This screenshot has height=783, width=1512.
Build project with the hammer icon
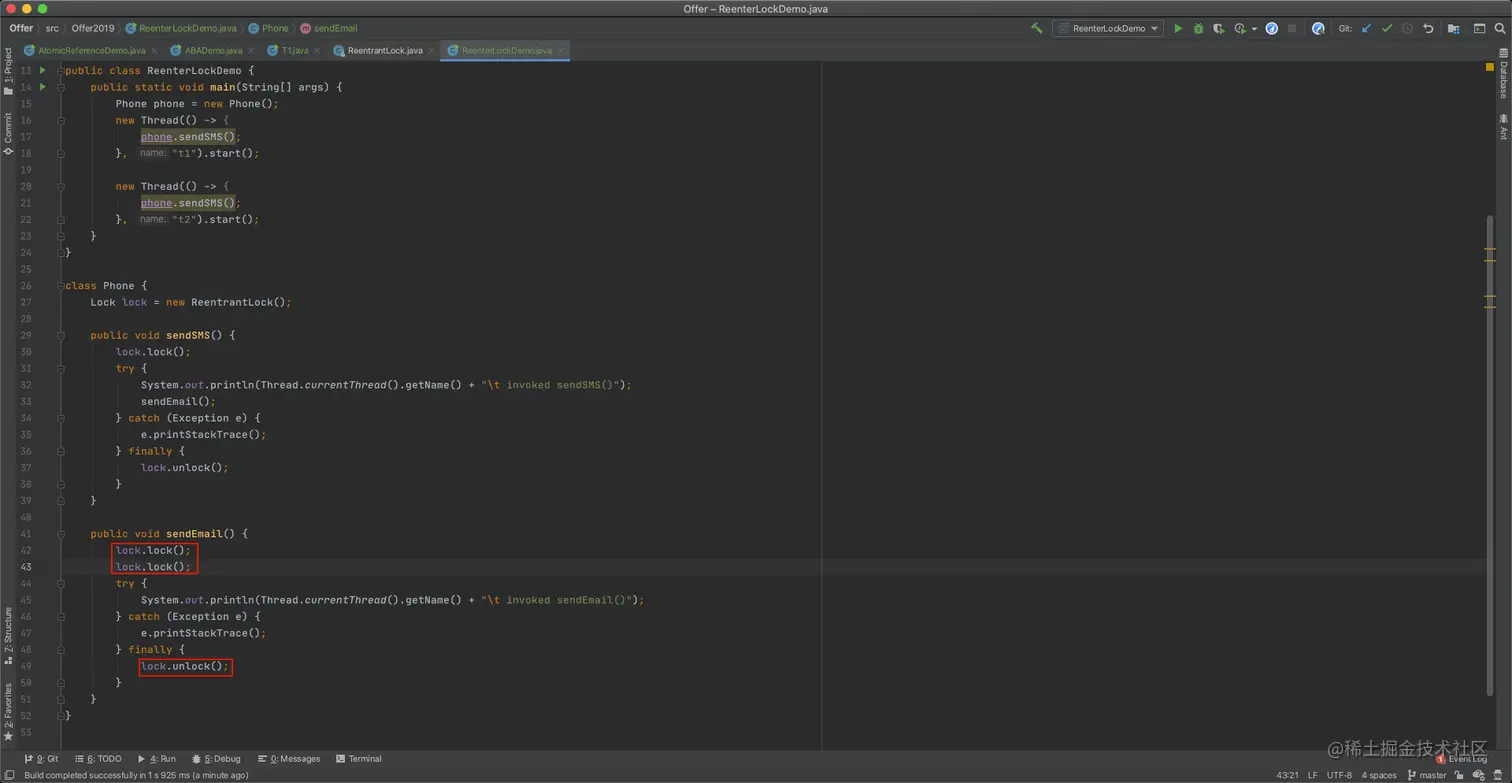pyautogui.click(x=1036, y=29)
